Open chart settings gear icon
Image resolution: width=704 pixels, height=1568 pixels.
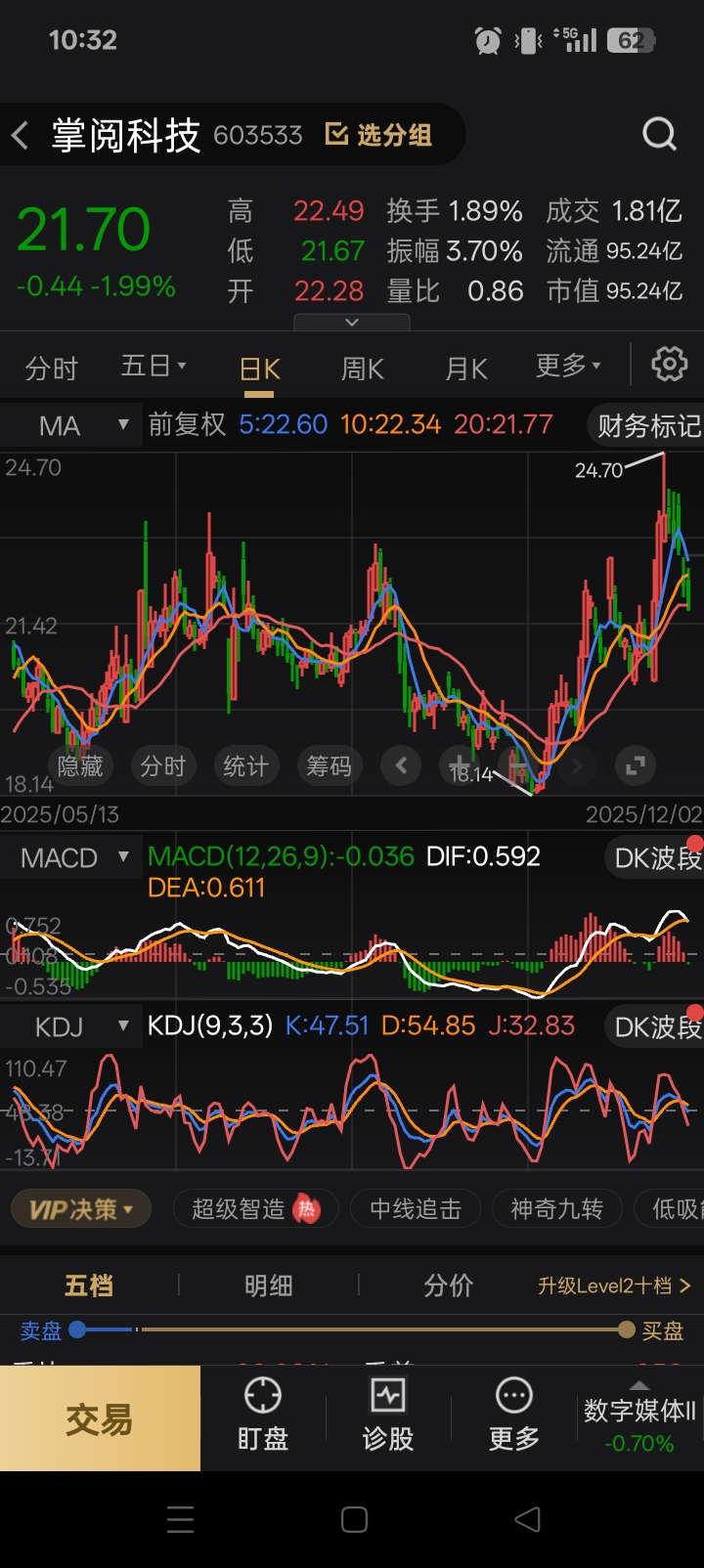click(670, 365)
